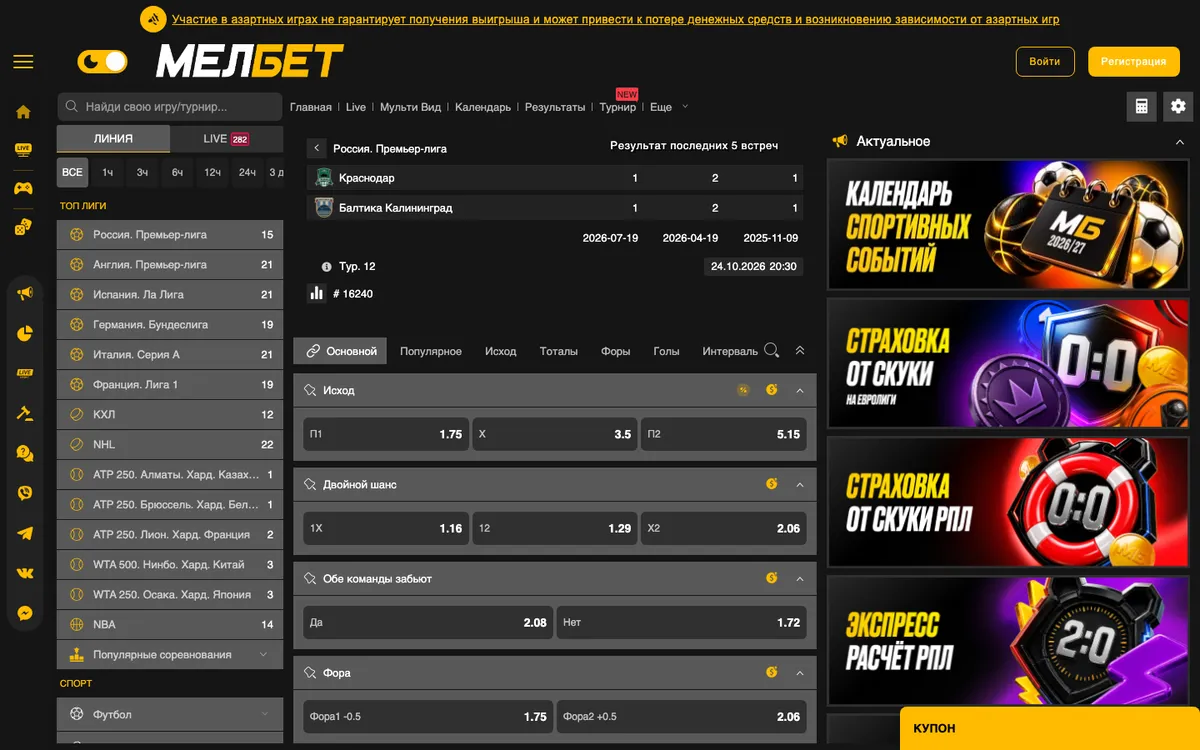Open the Еще navigation dropdown
The image size is (1200, 750).
click(x=669, y=107)
